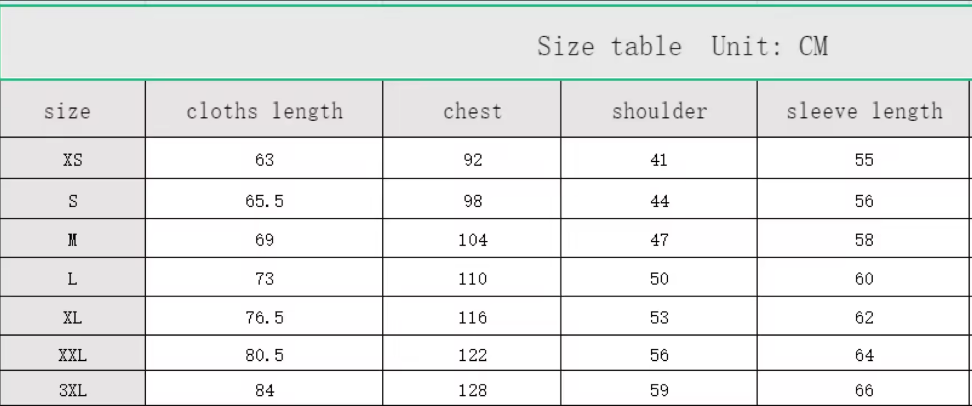Click the XXL size cell
The width and height of the screenshot is (972, 406).
73,355
